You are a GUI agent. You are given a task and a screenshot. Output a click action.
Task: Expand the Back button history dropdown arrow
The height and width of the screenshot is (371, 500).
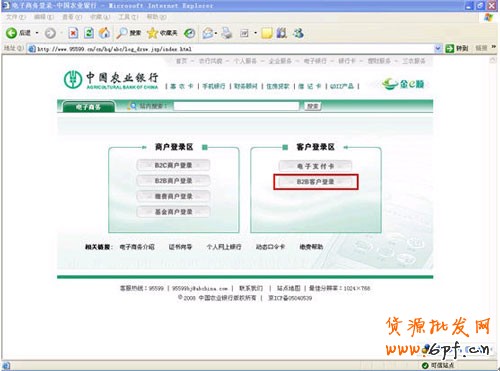37,33
